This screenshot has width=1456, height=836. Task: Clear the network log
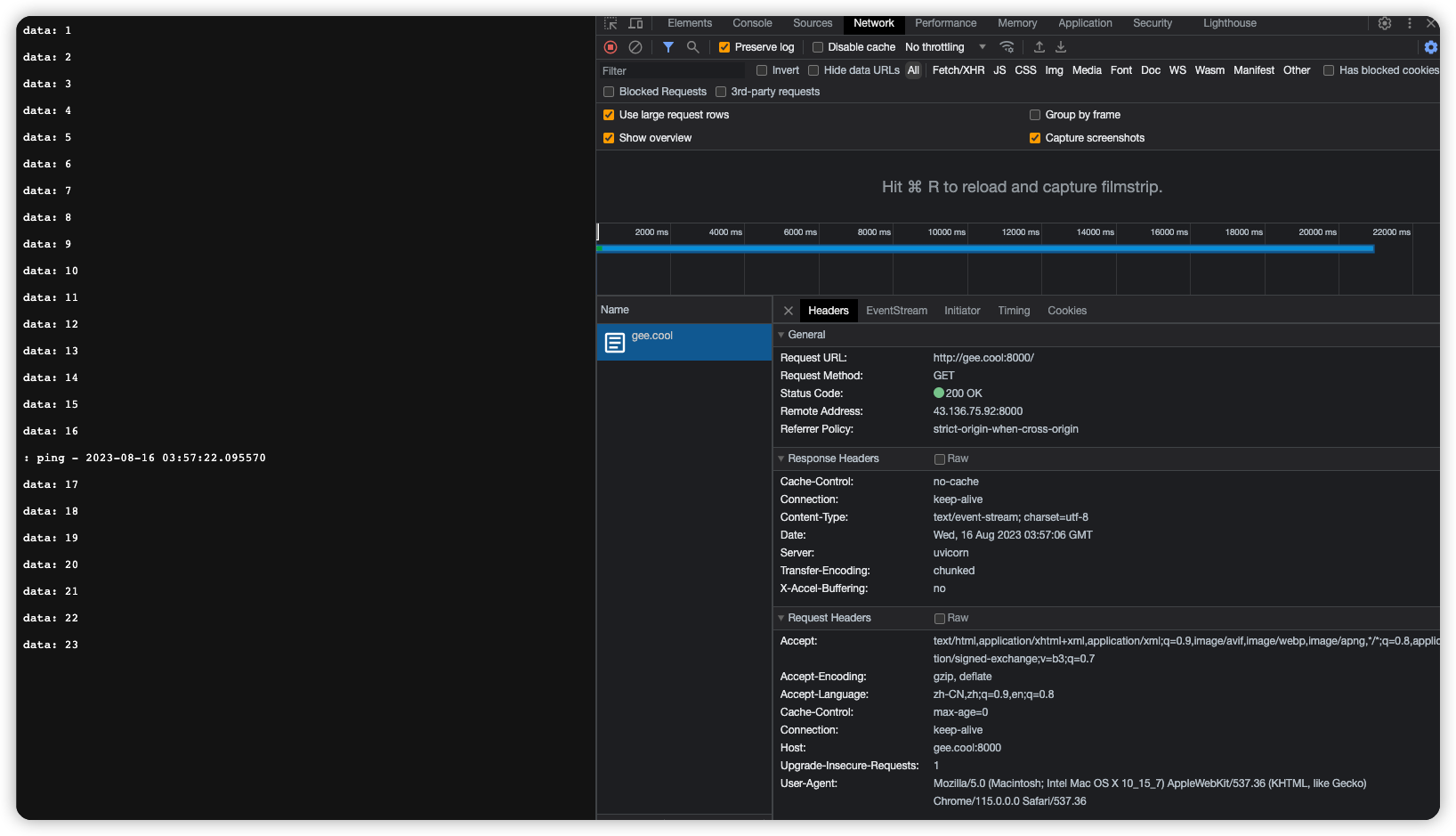(x=635, y=47)
